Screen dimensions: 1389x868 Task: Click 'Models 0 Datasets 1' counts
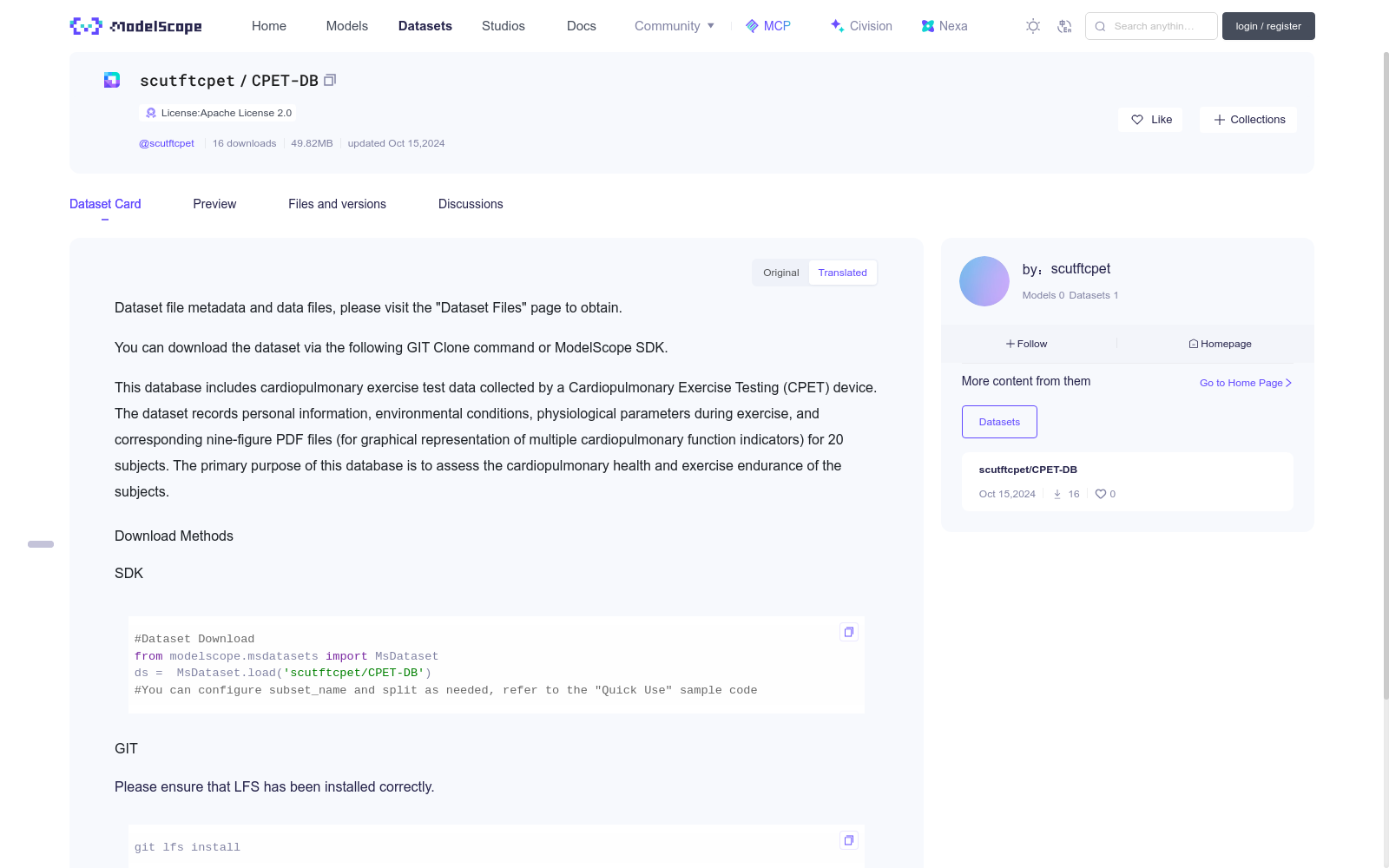pos(1070,295)
